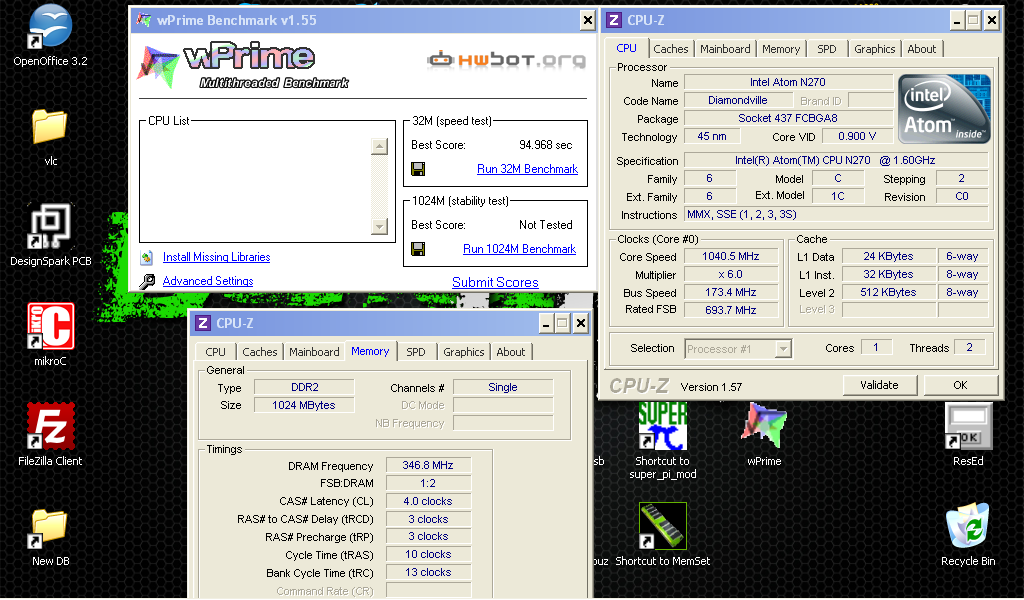Click the Bus Speed value 173.4 MHz

point(731,292)
